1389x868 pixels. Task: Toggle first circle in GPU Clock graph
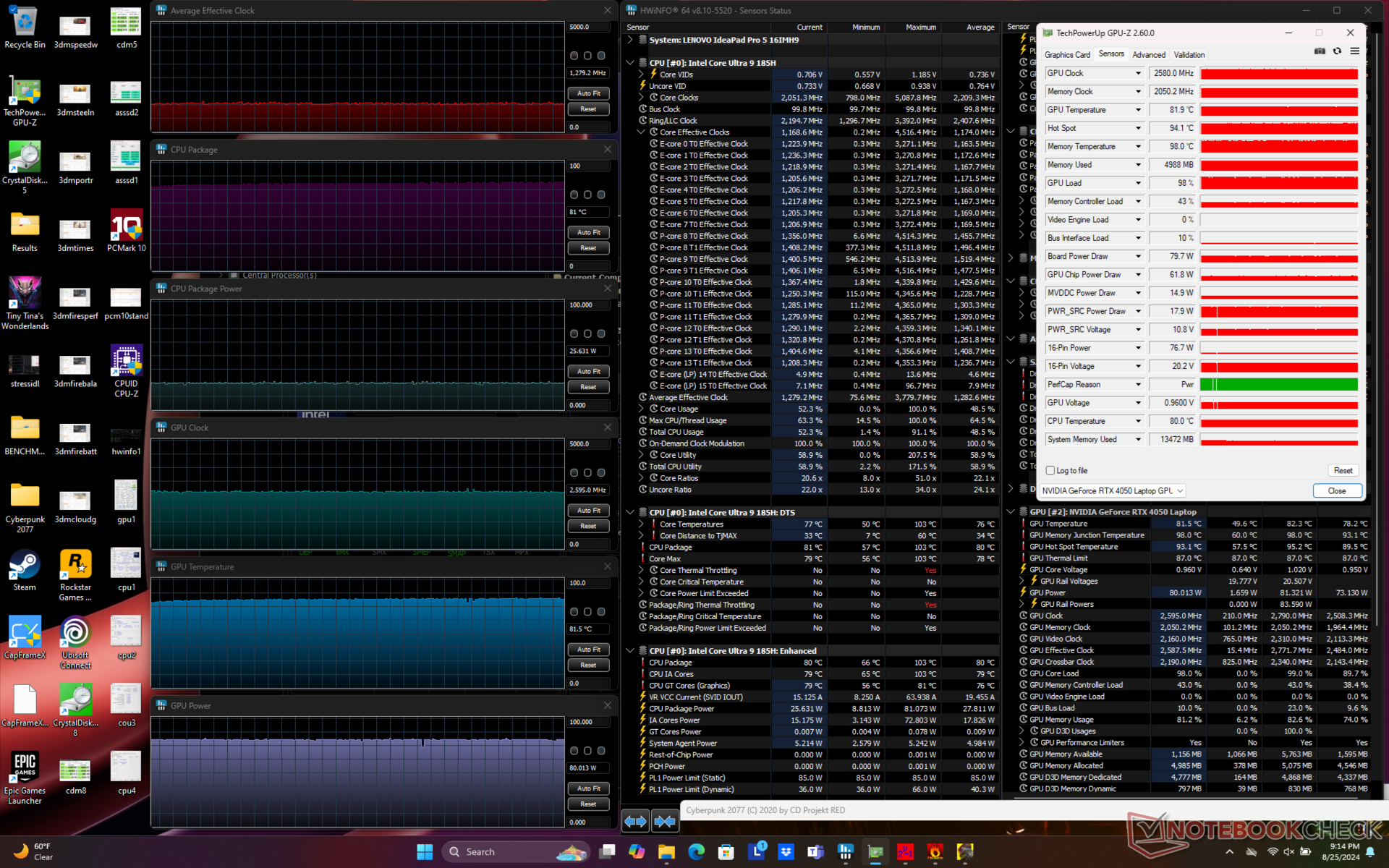tap(574, 472)
